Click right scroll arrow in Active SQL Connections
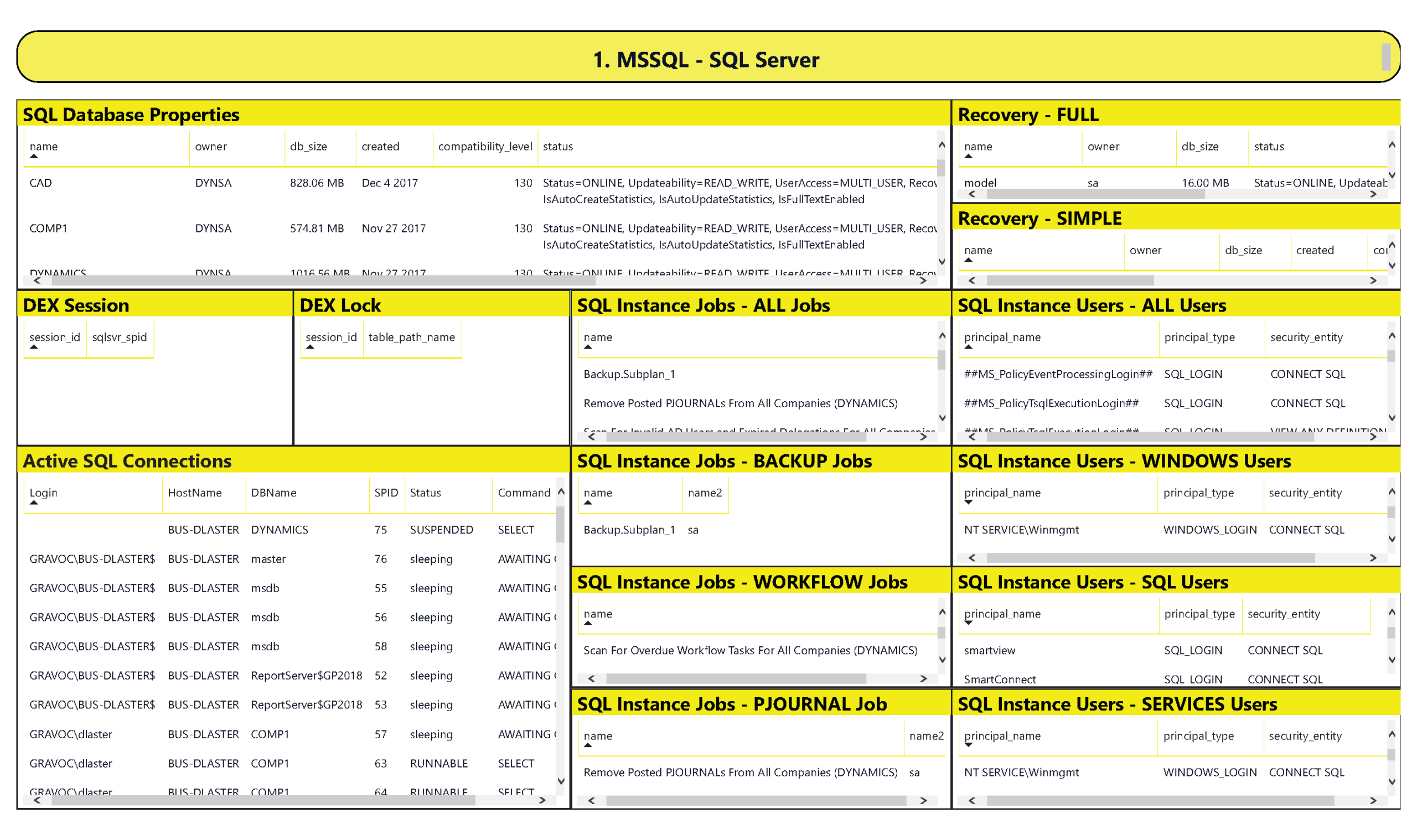The image size is (1417, 840). coord(542,800)
